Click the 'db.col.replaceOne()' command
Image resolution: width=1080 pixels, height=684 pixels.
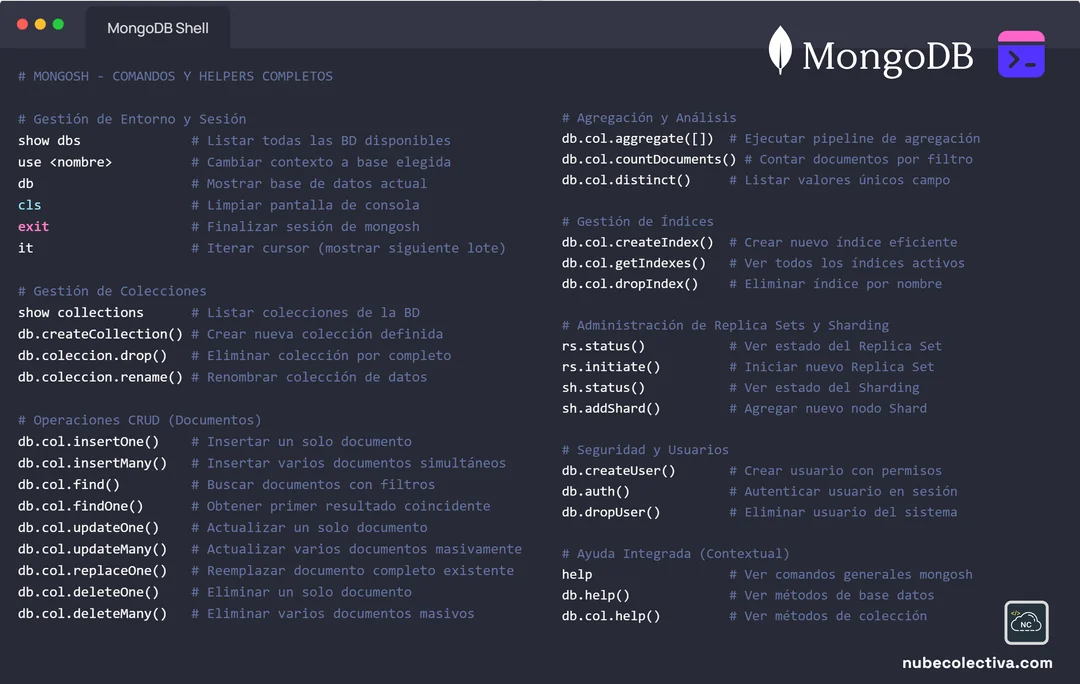pos(92,570)
